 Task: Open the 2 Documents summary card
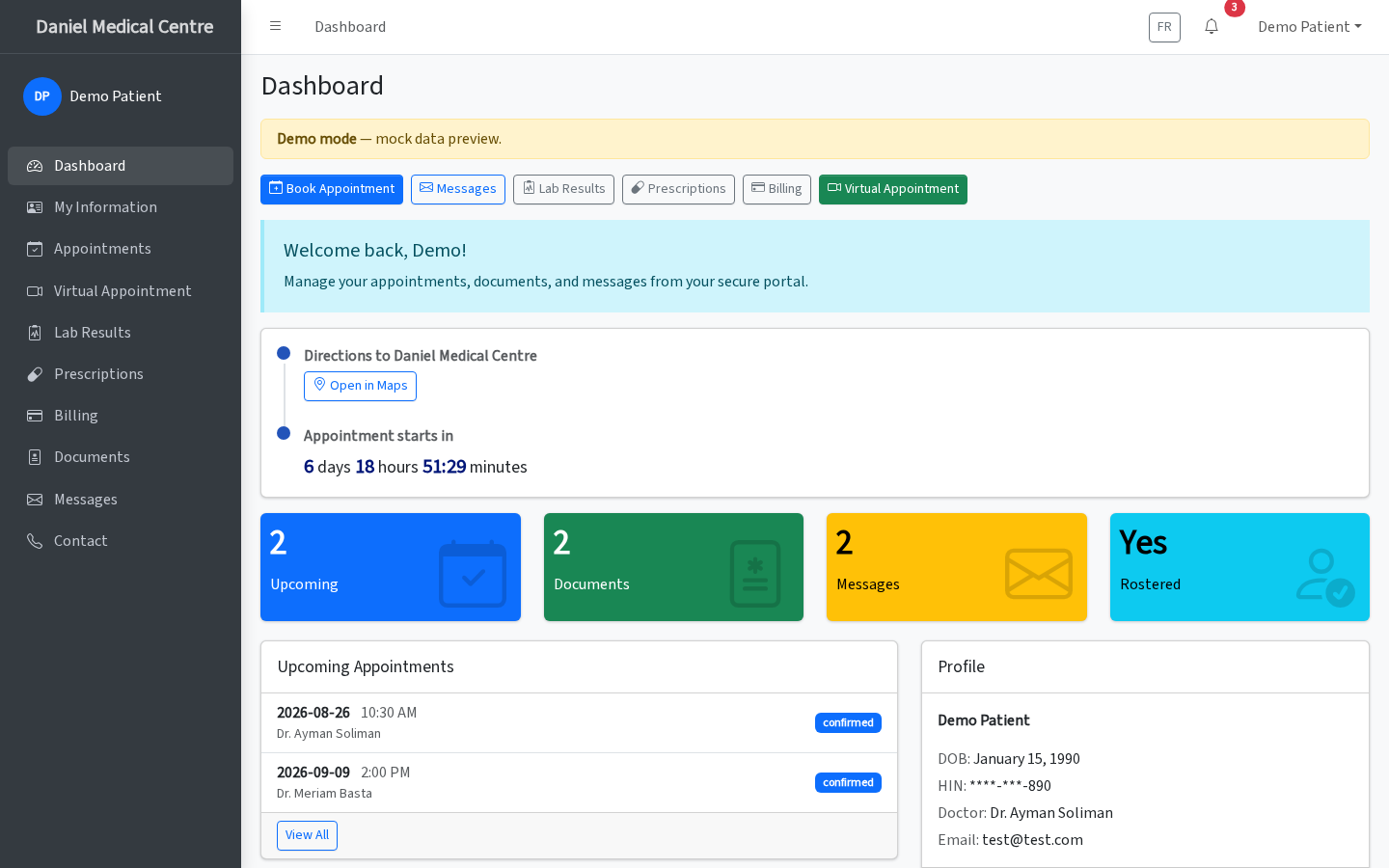(x=673, y=567)
